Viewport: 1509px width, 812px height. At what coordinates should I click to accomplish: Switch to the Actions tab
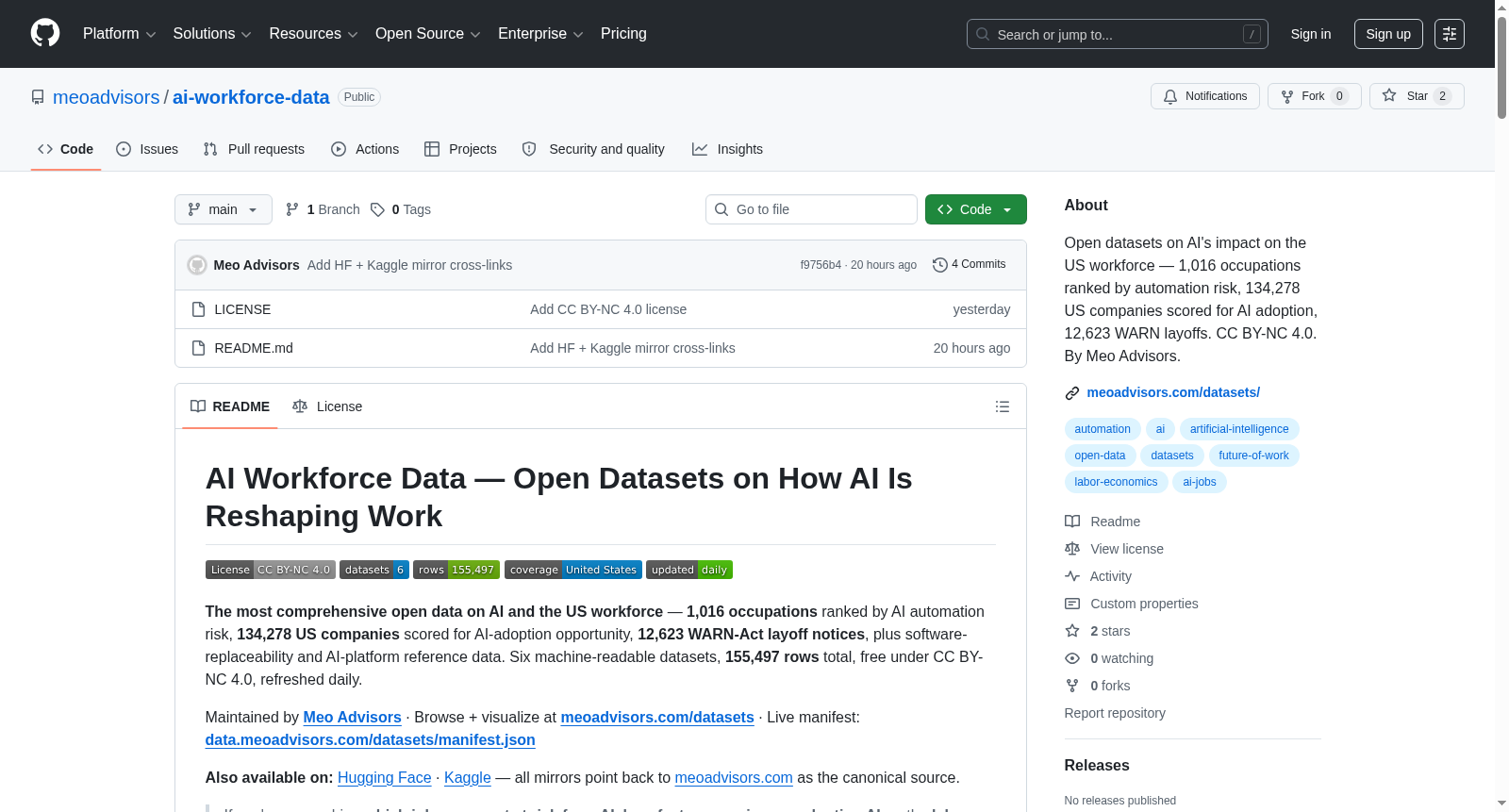coord(365,149)
